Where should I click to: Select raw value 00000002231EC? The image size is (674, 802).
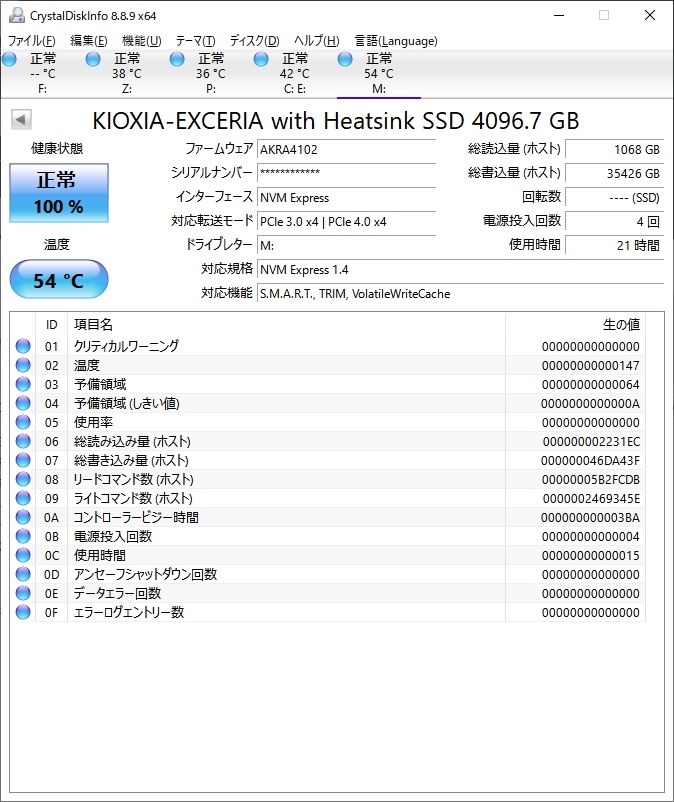591,441
